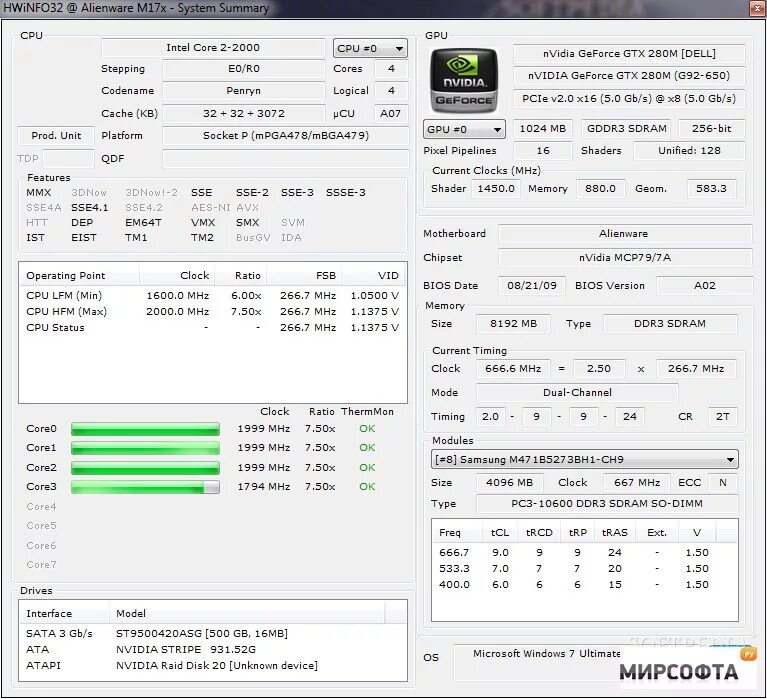This screenshot has height=699, width=767.
Task: Click the Core0 usage bar
Action: pos(145,429)
